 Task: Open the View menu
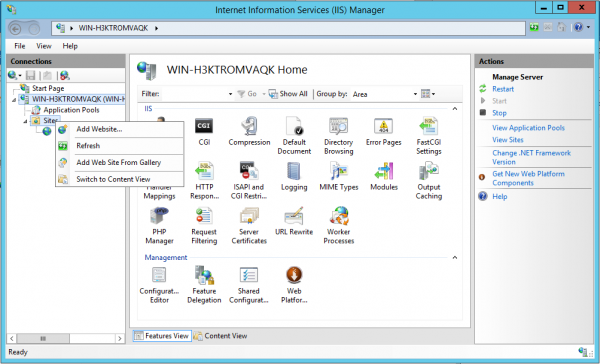pyautogui.click(x=44, y=46)
